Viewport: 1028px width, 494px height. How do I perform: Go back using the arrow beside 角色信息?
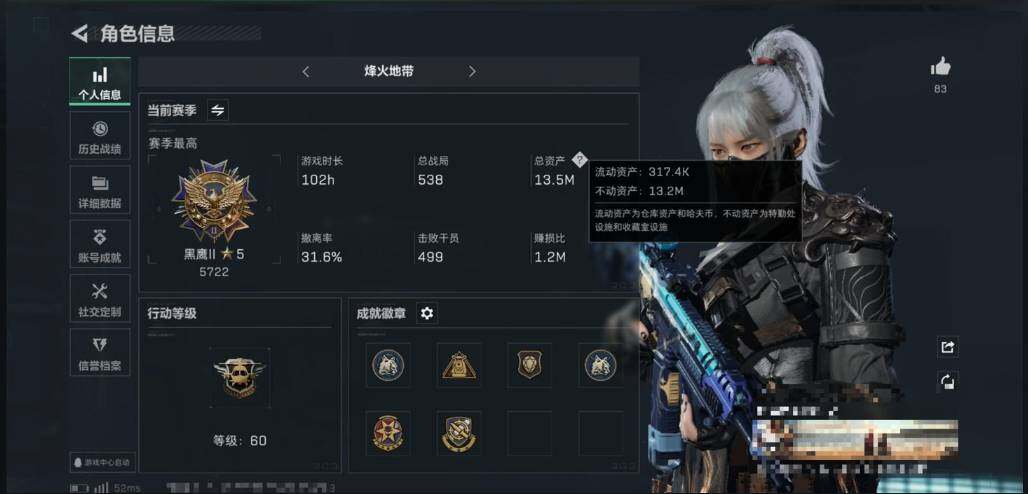(80, 33)
